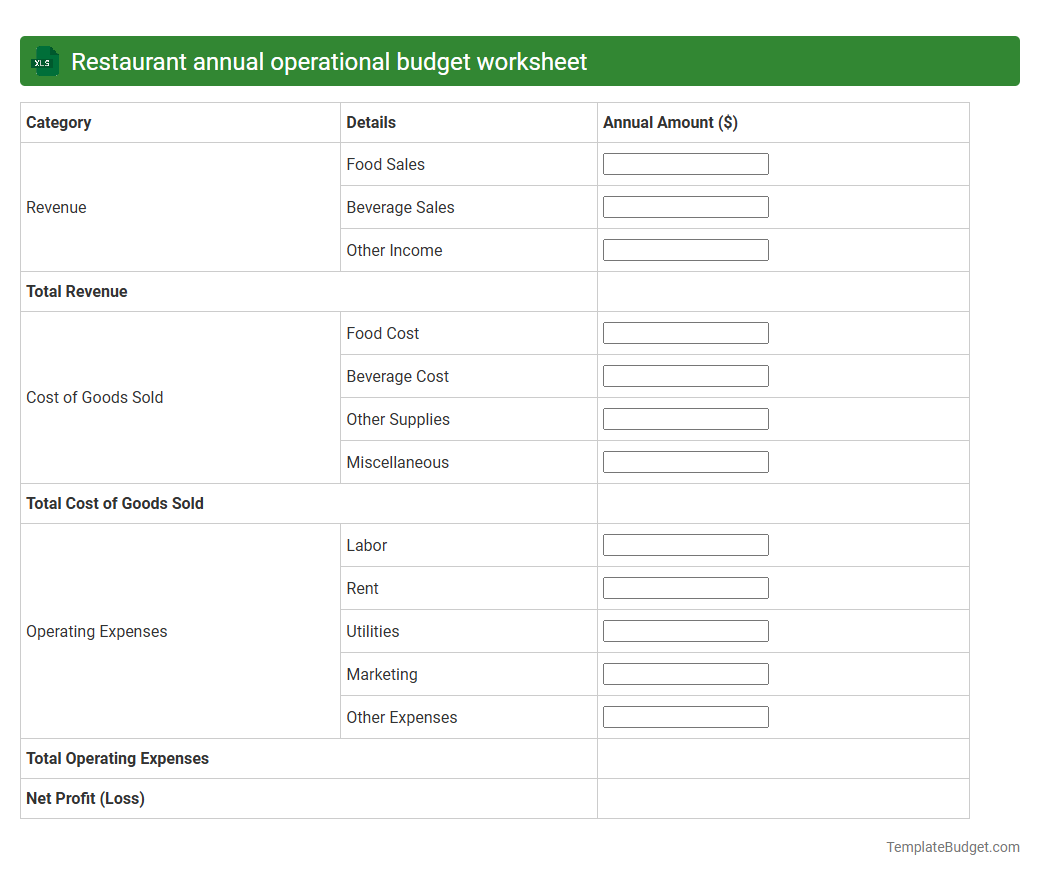1040x876 pixels.
Task: Click the Beverage Cost amount input field
Action: pyautogui.click(x=685, y=375)
